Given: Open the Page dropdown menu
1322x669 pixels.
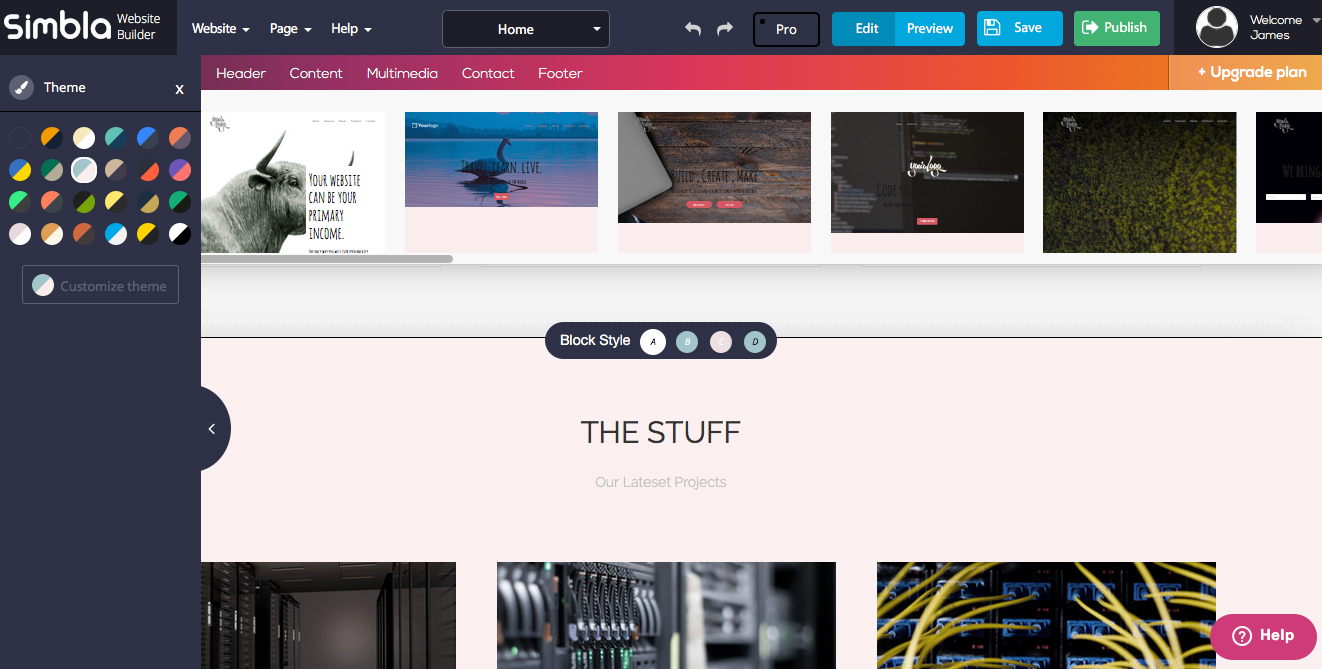Looking at the screenshot, I should pos(289,28).
